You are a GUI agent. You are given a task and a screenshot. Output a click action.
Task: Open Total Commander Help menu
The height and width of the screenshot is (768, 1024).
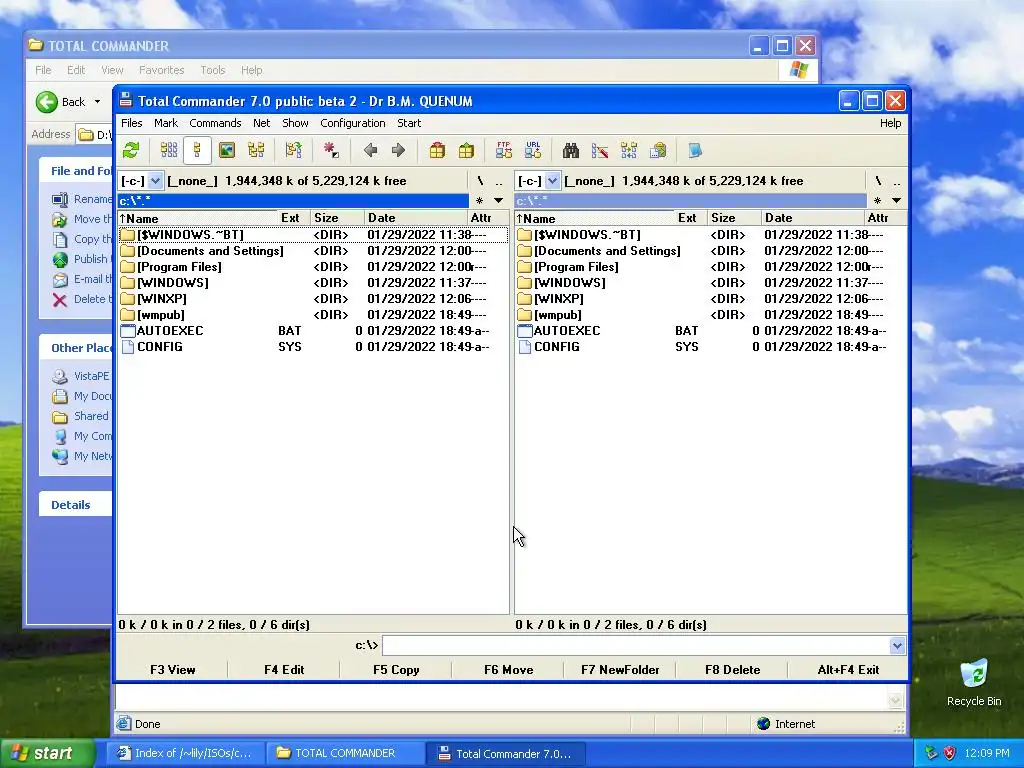[x=890, y=123]
